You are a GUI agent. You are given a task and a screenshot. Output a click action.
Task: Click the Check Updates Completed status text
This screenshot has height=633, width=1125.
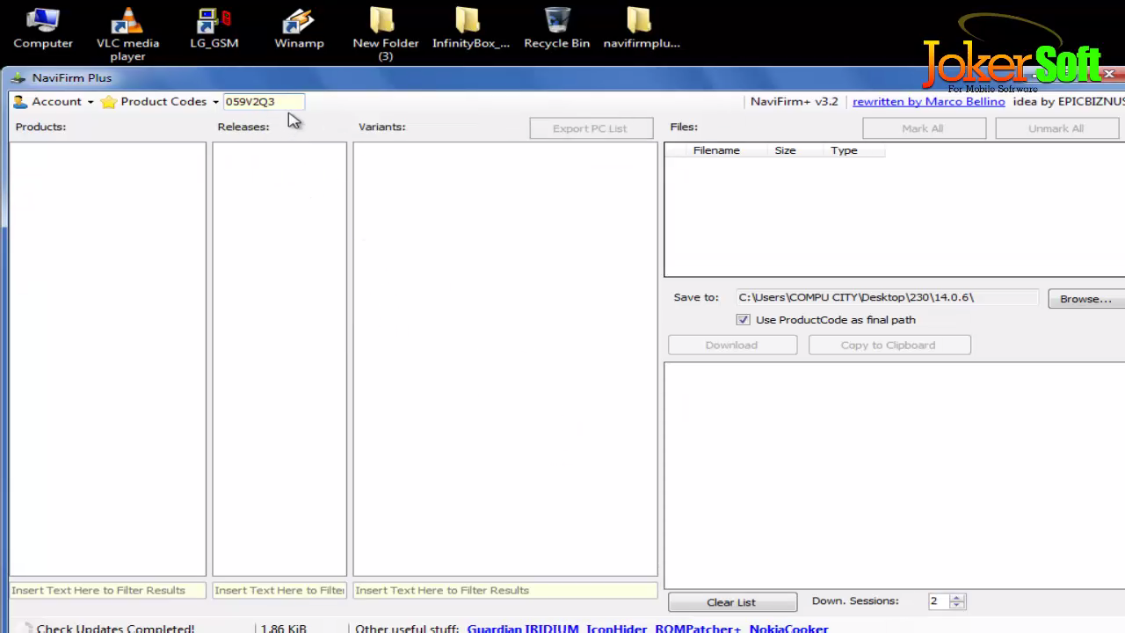coord(116,628)
